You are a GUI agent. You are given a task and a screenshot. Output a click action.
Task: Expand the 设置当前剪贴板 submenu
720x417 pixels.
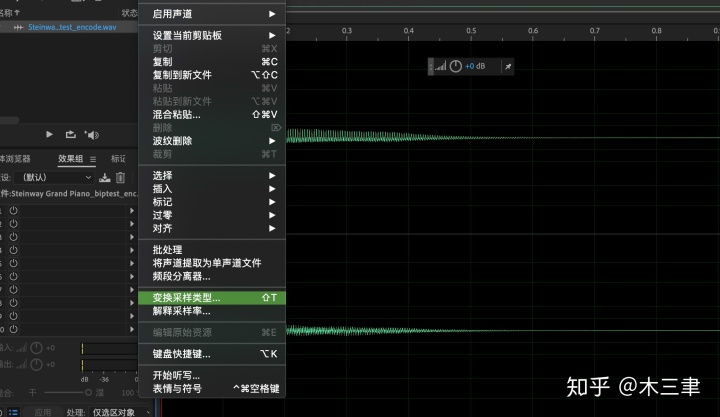(212, 35)
